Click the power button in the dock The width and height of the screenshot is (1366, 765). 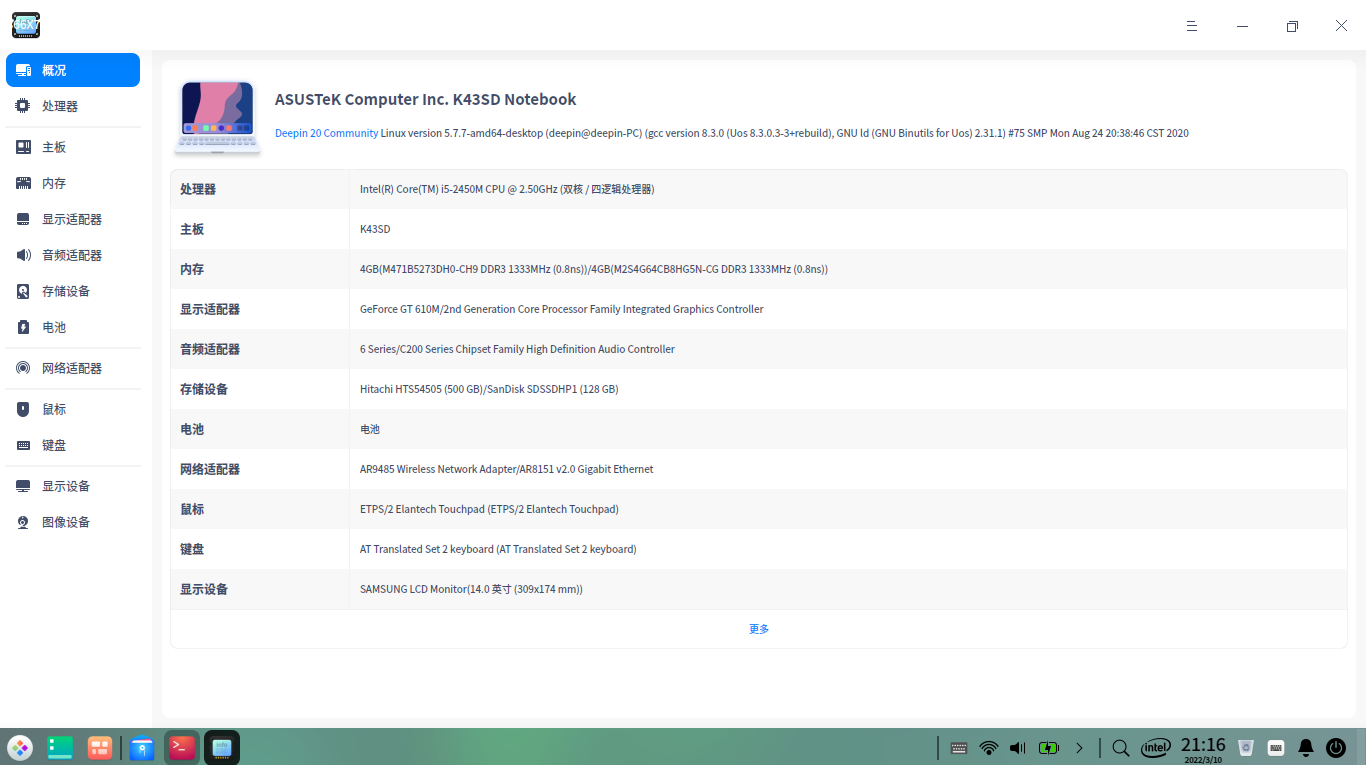(x=1336, y=747)
